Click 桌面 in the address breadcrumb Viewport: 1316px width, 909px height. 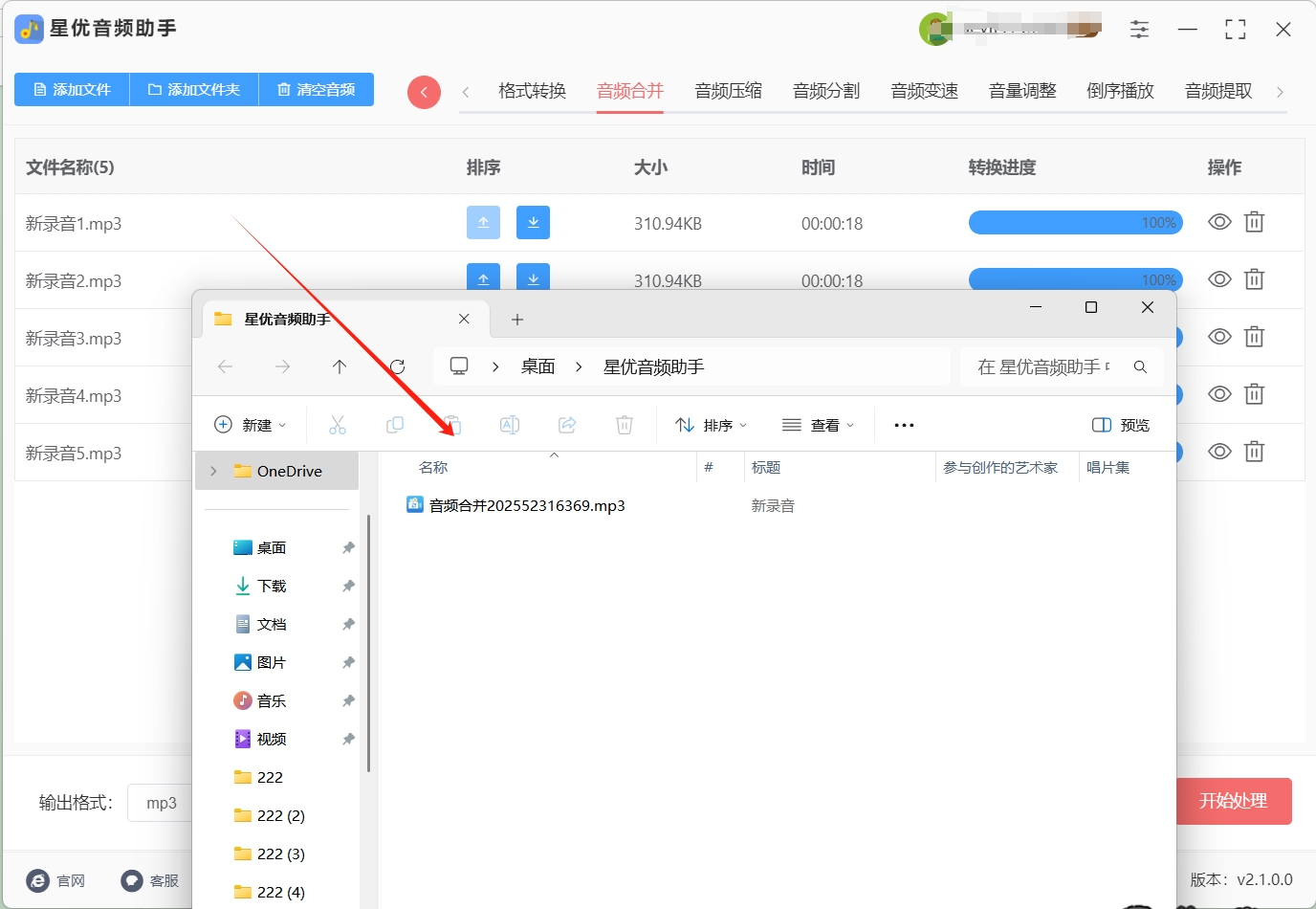click(x=537, y=366)
